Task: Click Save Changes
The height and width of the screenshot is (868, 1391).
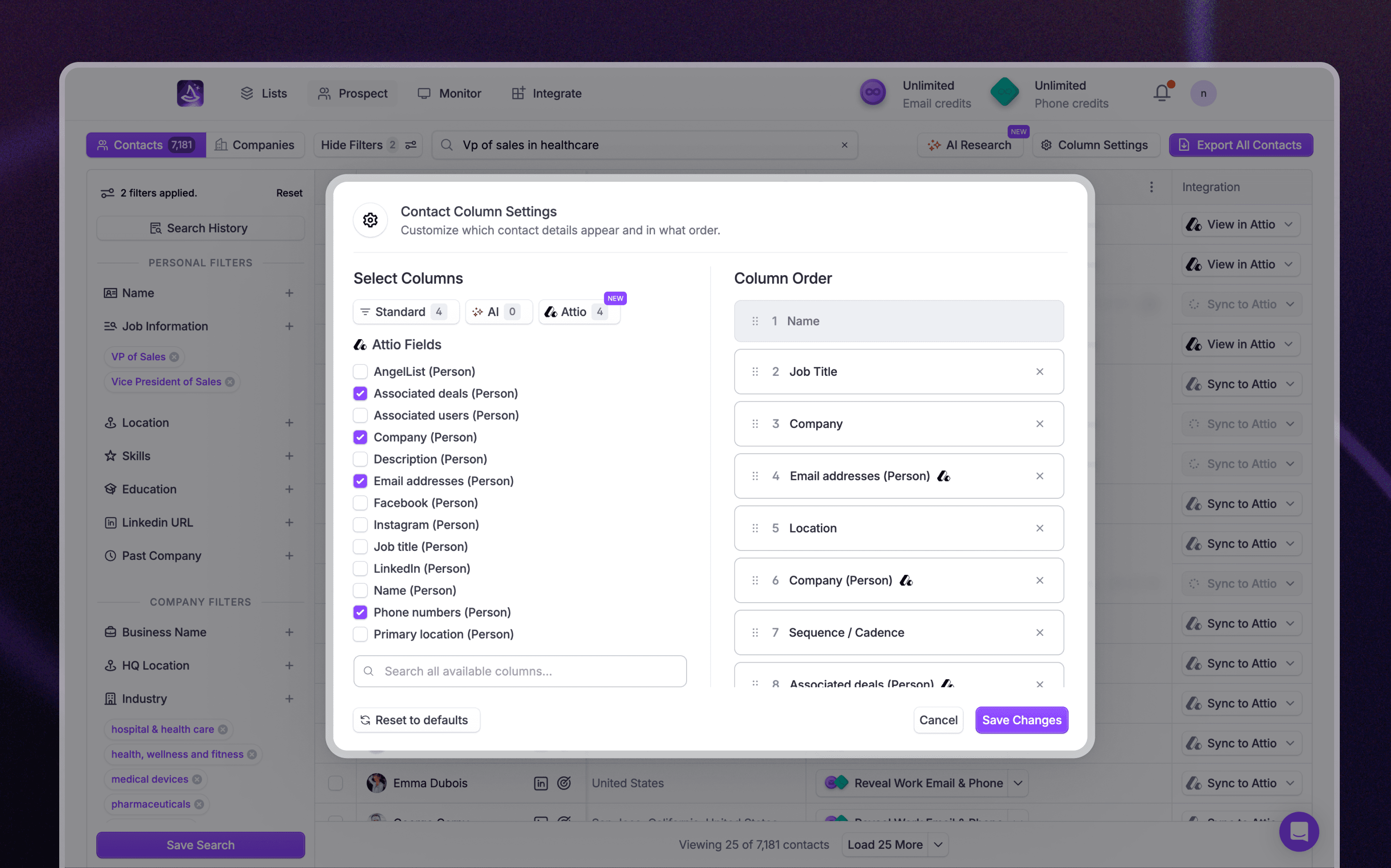Action: click(1022, 721)
